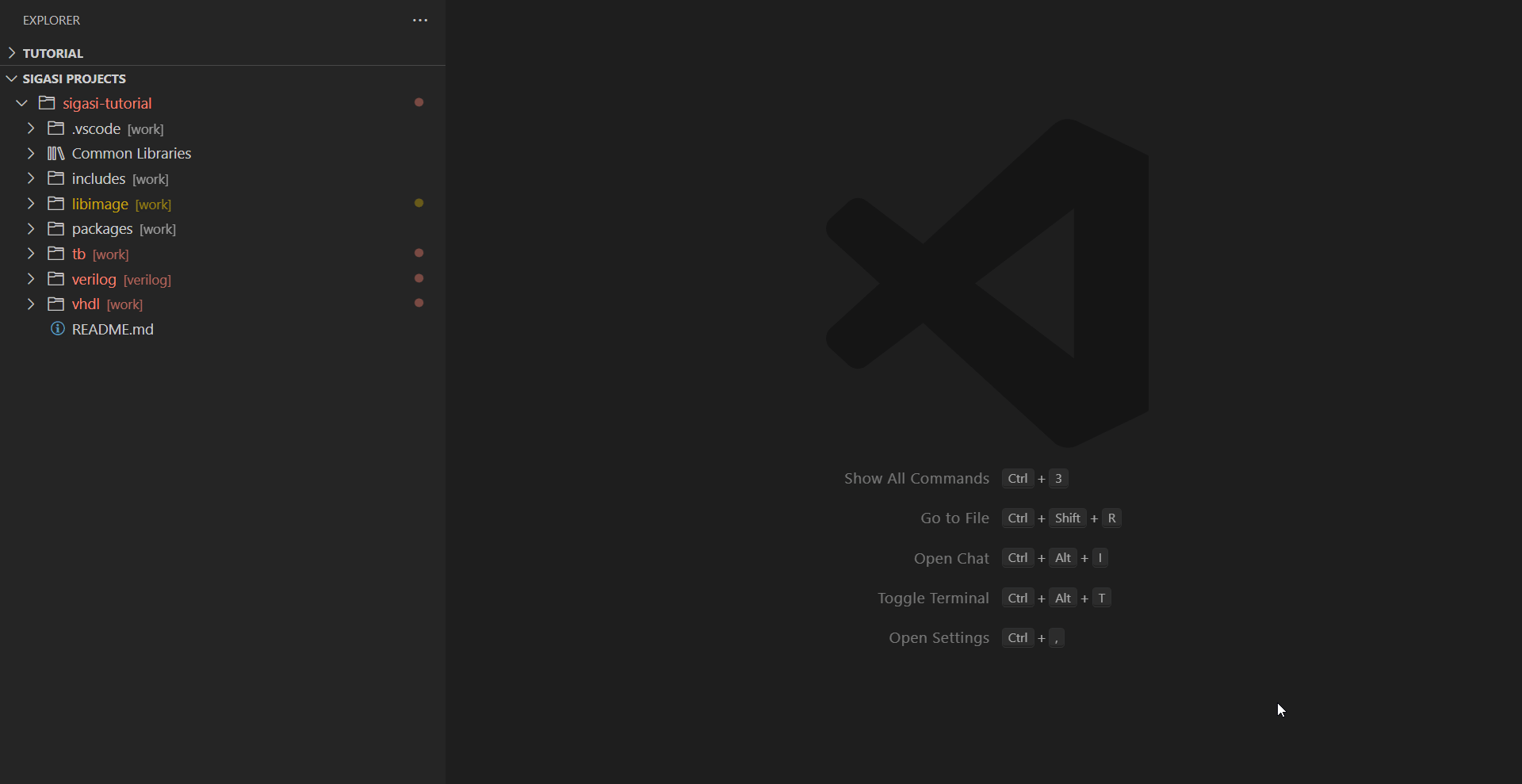Click the error dot beside vhdl

click(419, 303)
